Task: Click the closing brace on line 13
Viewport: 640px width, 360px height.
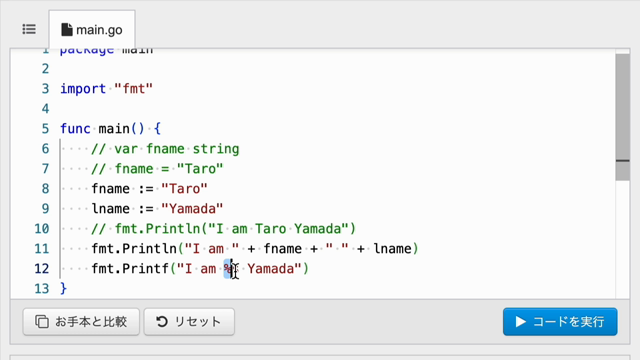Action: (63, 289)
